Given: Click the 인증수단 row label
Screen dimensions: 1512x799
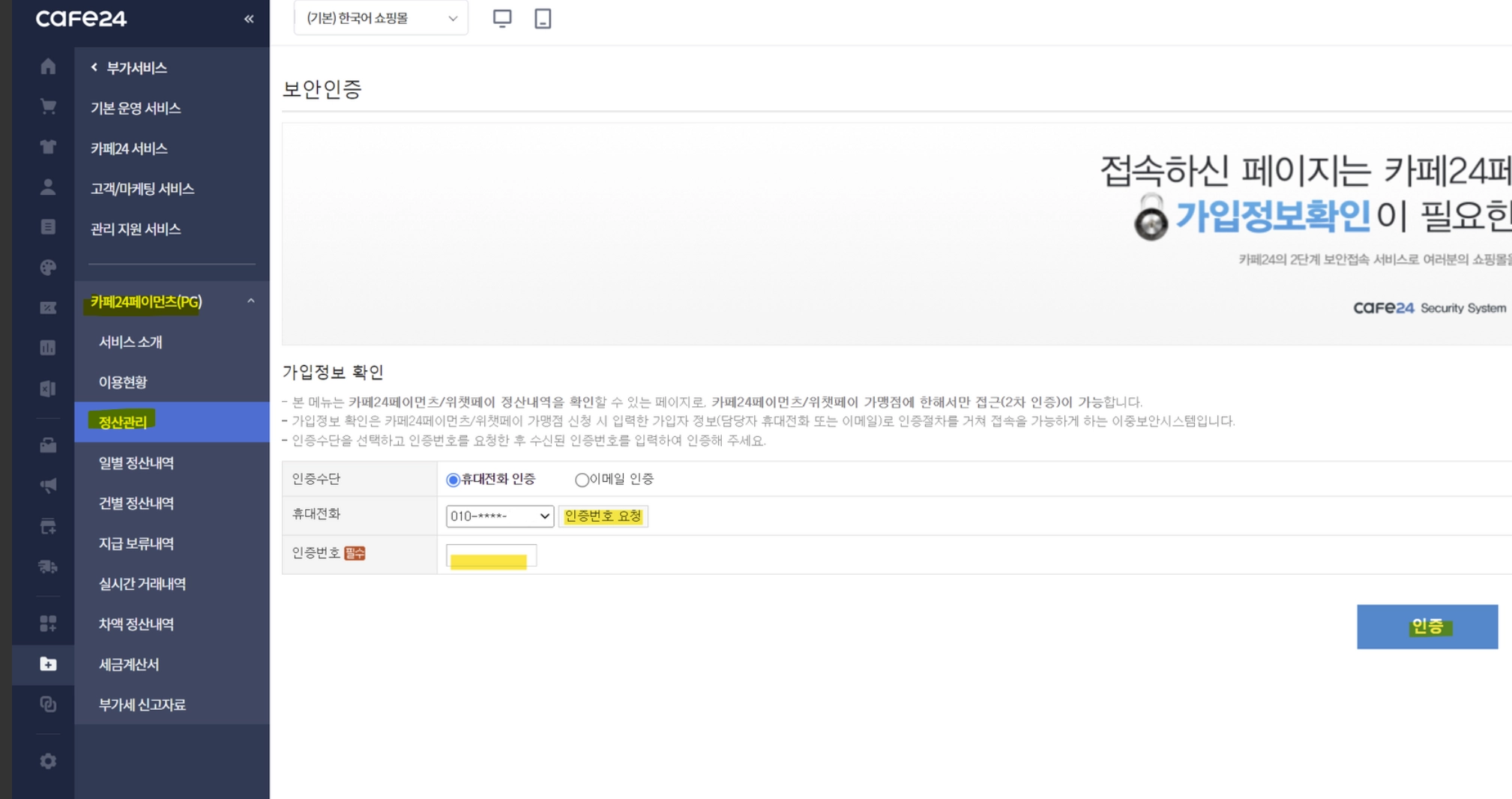Looking at the screenshot, I should click(x=316, y=479).
